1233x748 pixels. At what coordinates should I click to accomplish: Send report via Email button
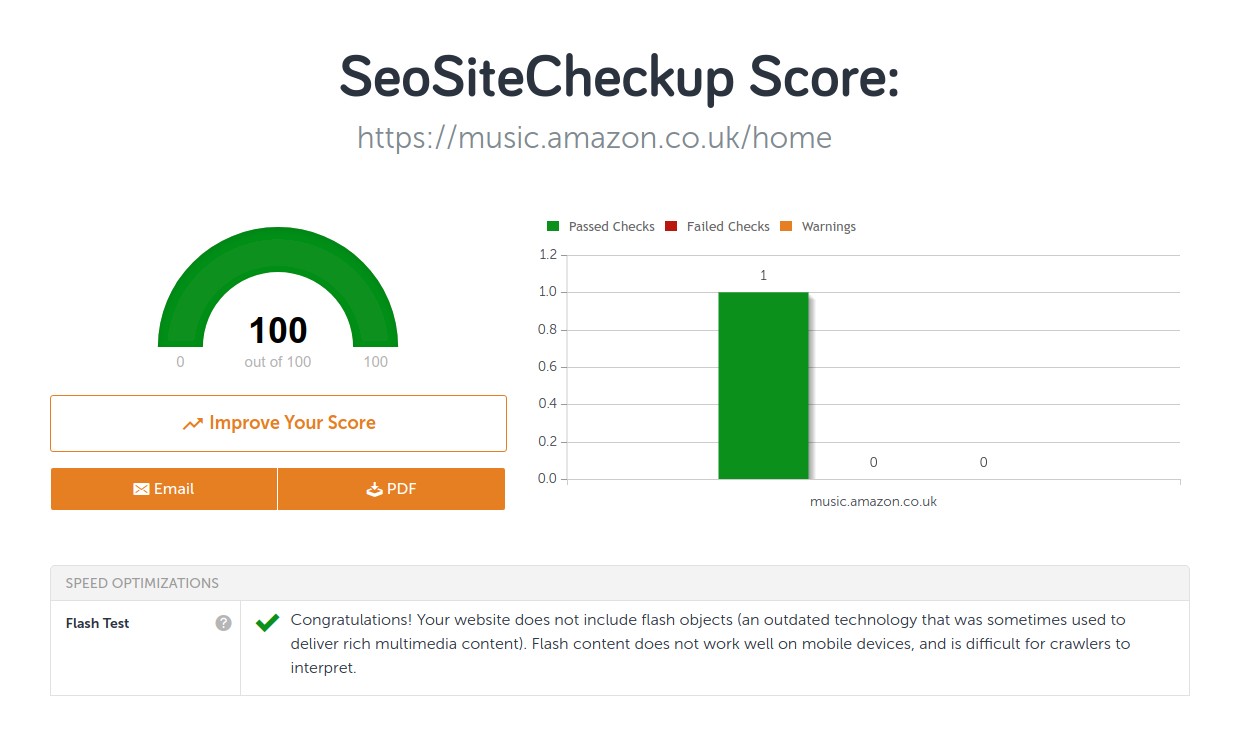164,489
